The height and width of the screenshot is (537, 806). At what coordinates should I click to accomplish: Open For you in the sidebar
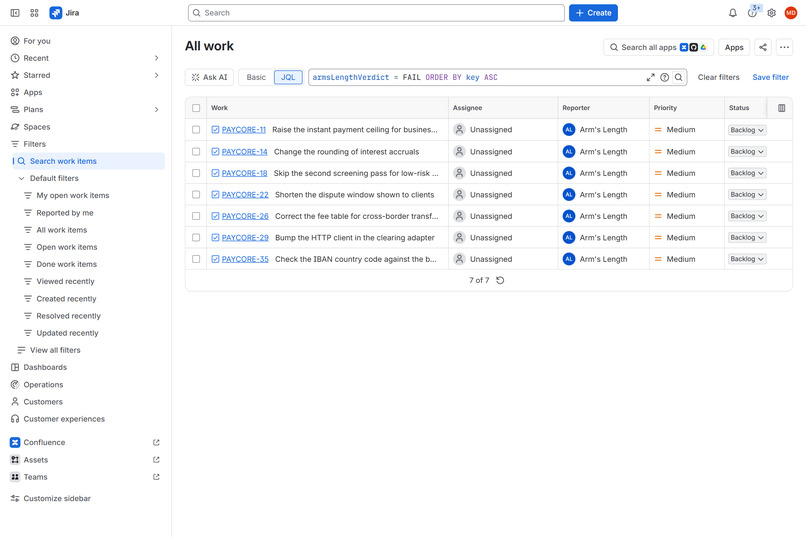pos(85,41)
